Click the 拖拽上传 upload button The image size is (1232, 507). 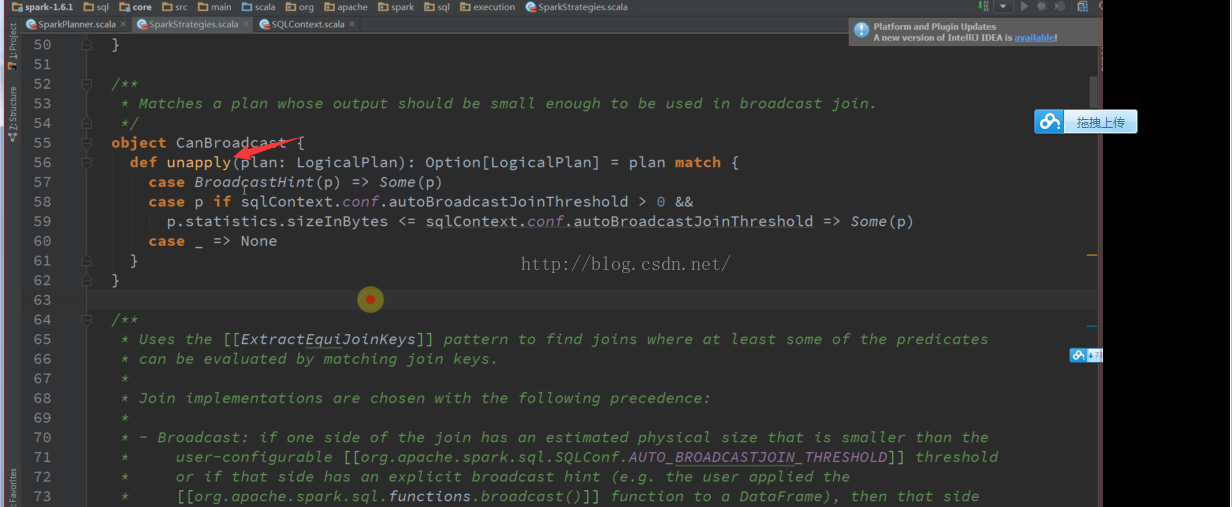(x=1101, y=122)
